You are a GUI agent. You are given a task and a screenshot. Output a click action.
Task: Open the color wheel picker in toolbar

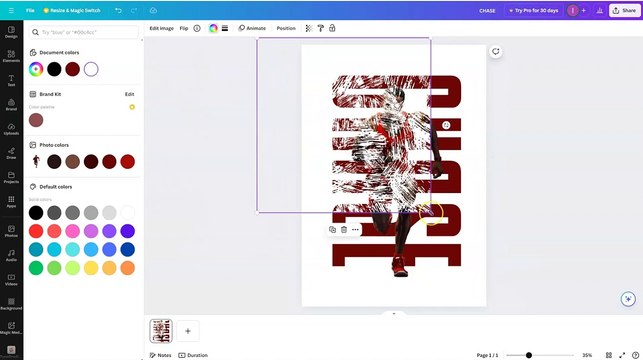tap(213, 28)
